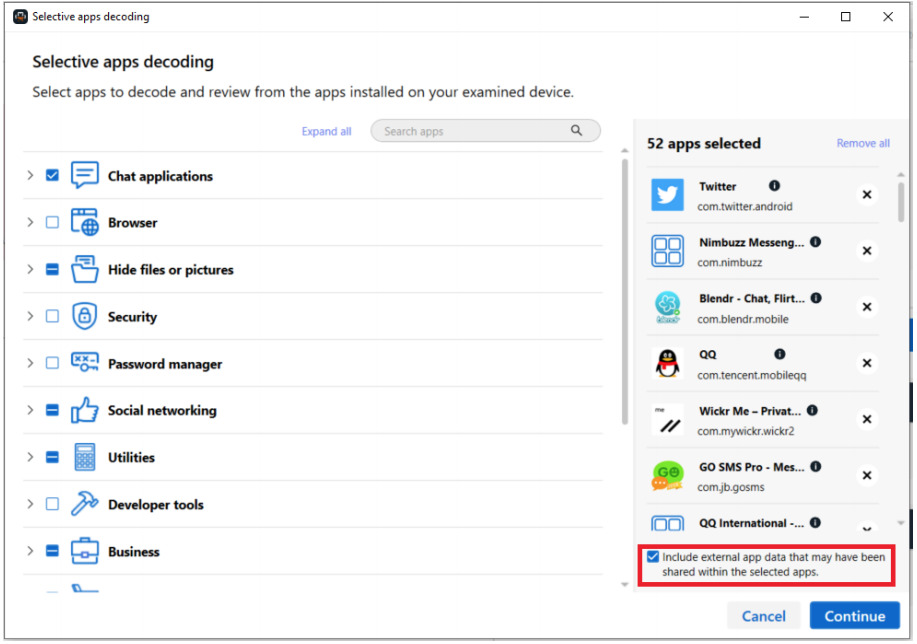Image resolution: width=917 pixels, height=644 pixels.
Task: Open the info icon next to Nimbuzz Messenger
Action: pyautogui.click(x=816, y=242)
